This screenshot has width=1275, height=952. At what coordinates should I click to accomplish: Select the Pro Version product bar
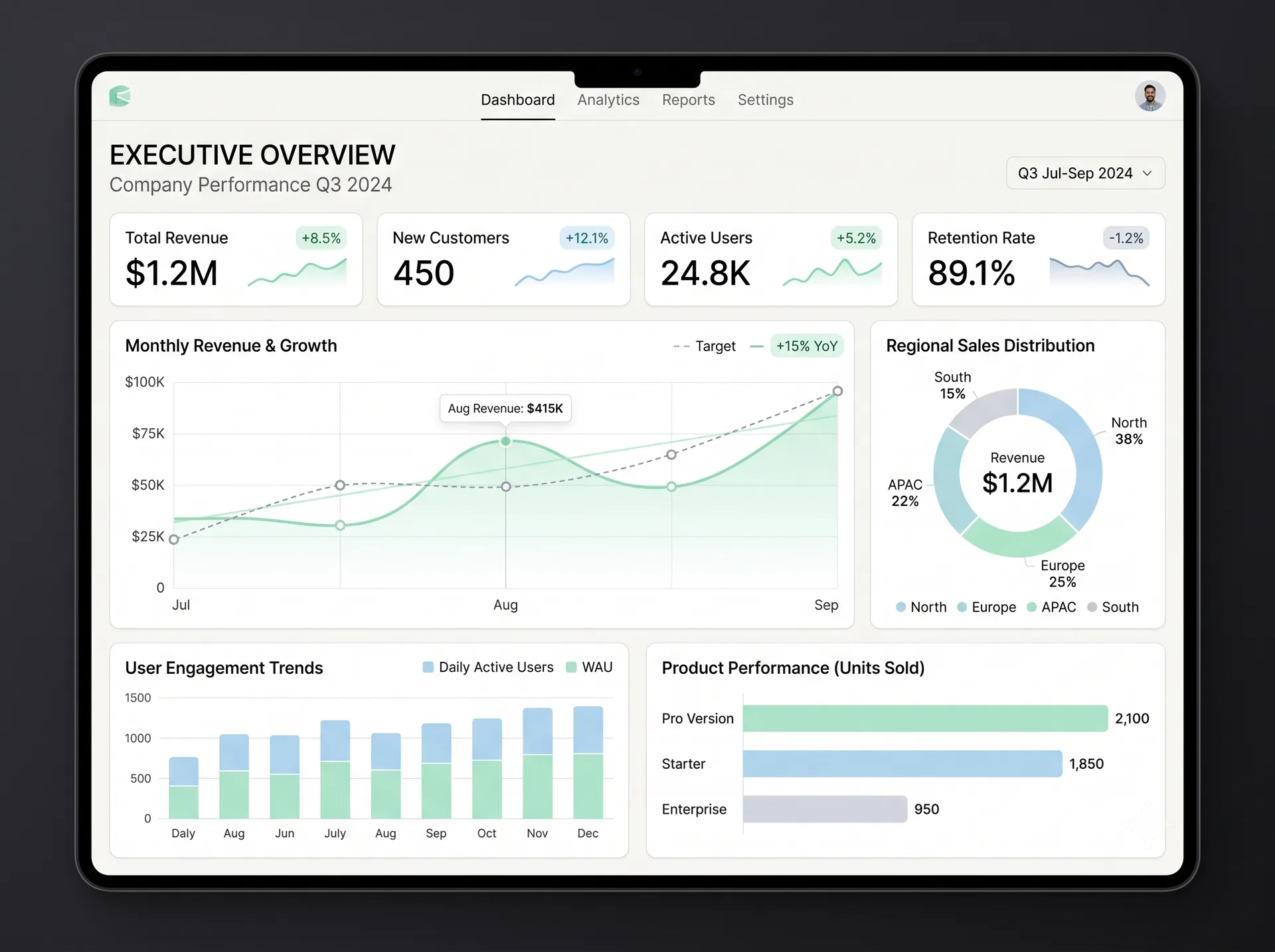925,718
